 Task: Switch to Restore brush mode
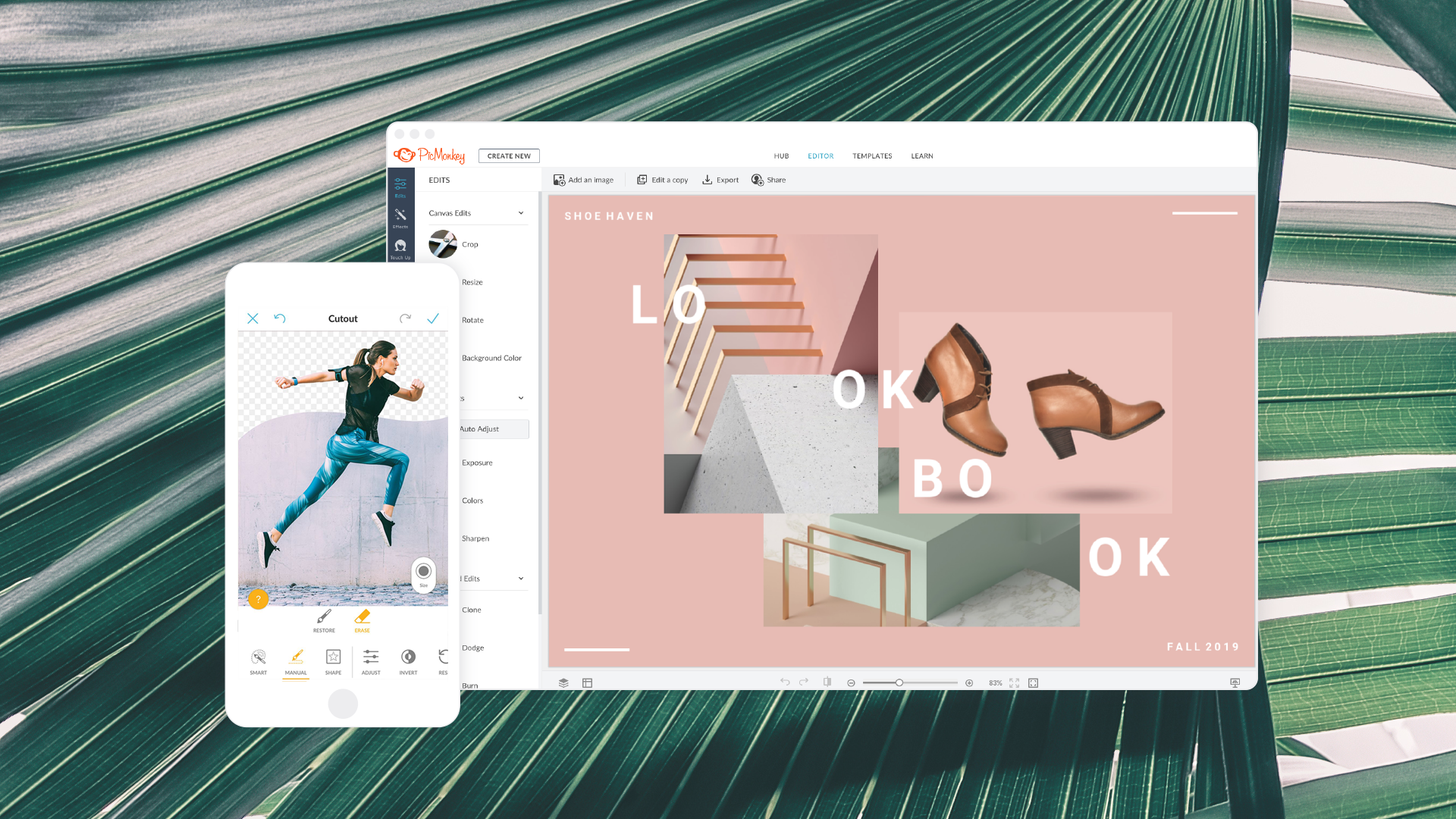point(324,618)
